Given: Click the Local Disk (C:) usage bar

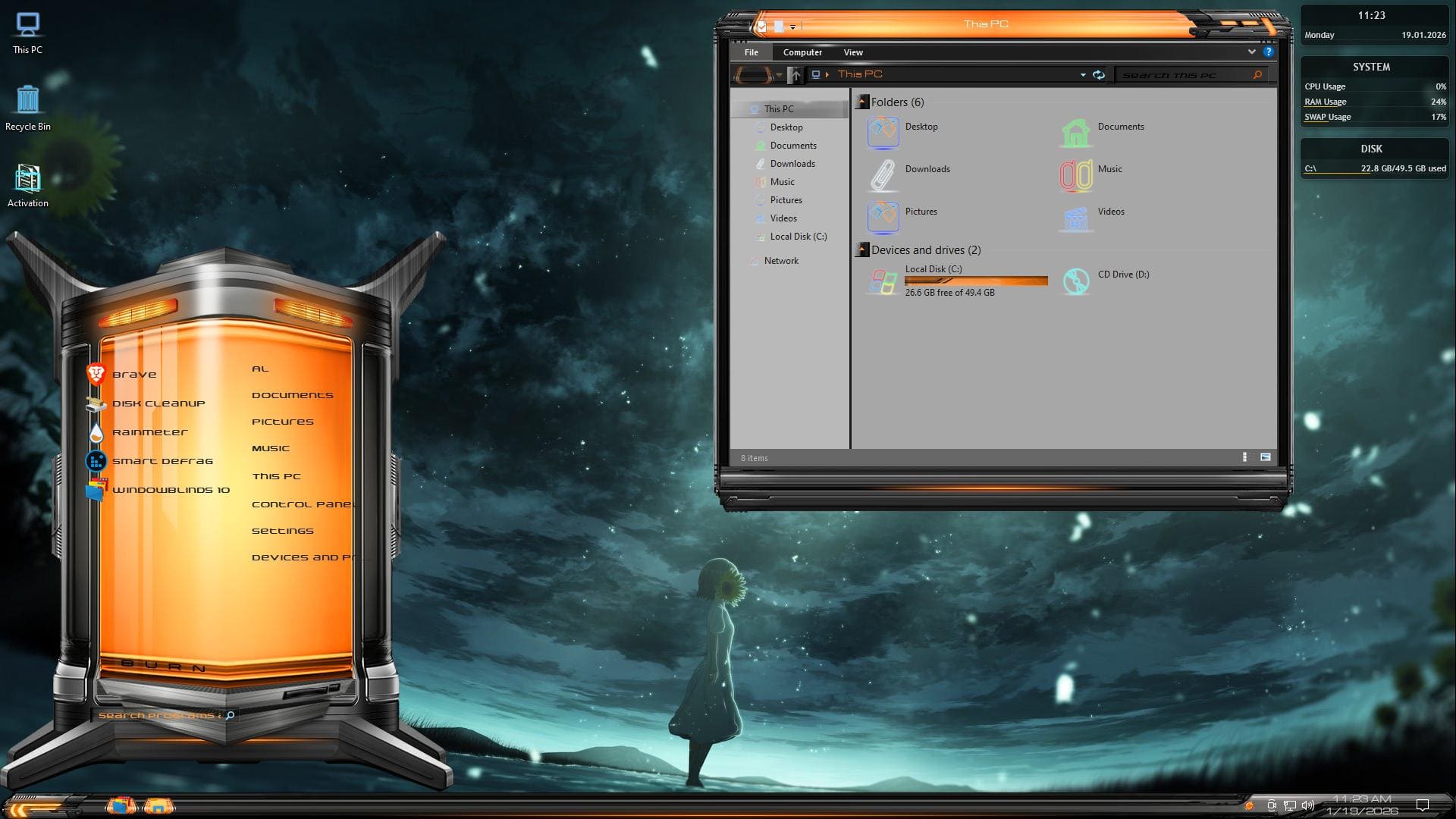Looking at the screenshot, I should (x=976, y=281).
